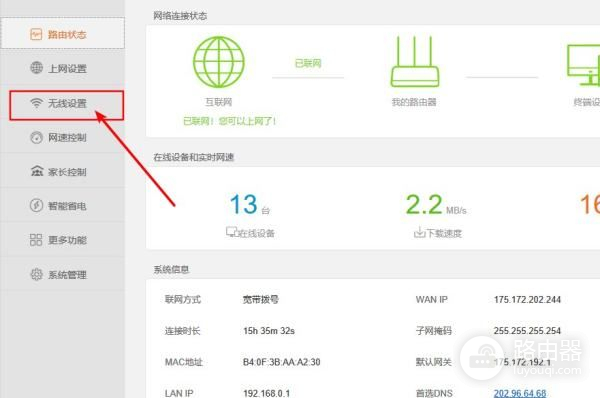Click the subnet mask value 255.255.255.254

pyautogui.click(x=527, y=331)
